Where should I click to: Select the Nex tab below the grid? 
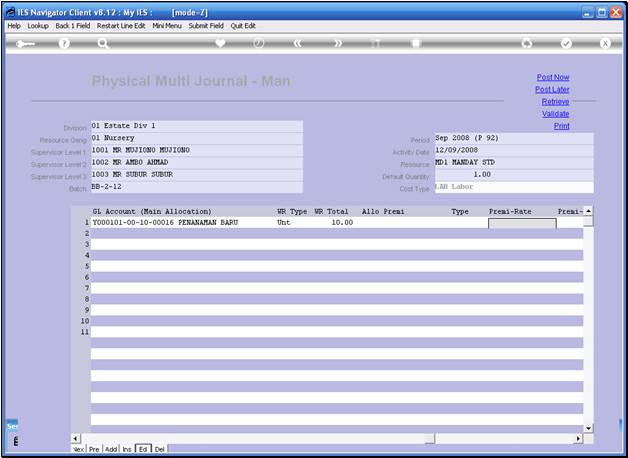point(78,449)
